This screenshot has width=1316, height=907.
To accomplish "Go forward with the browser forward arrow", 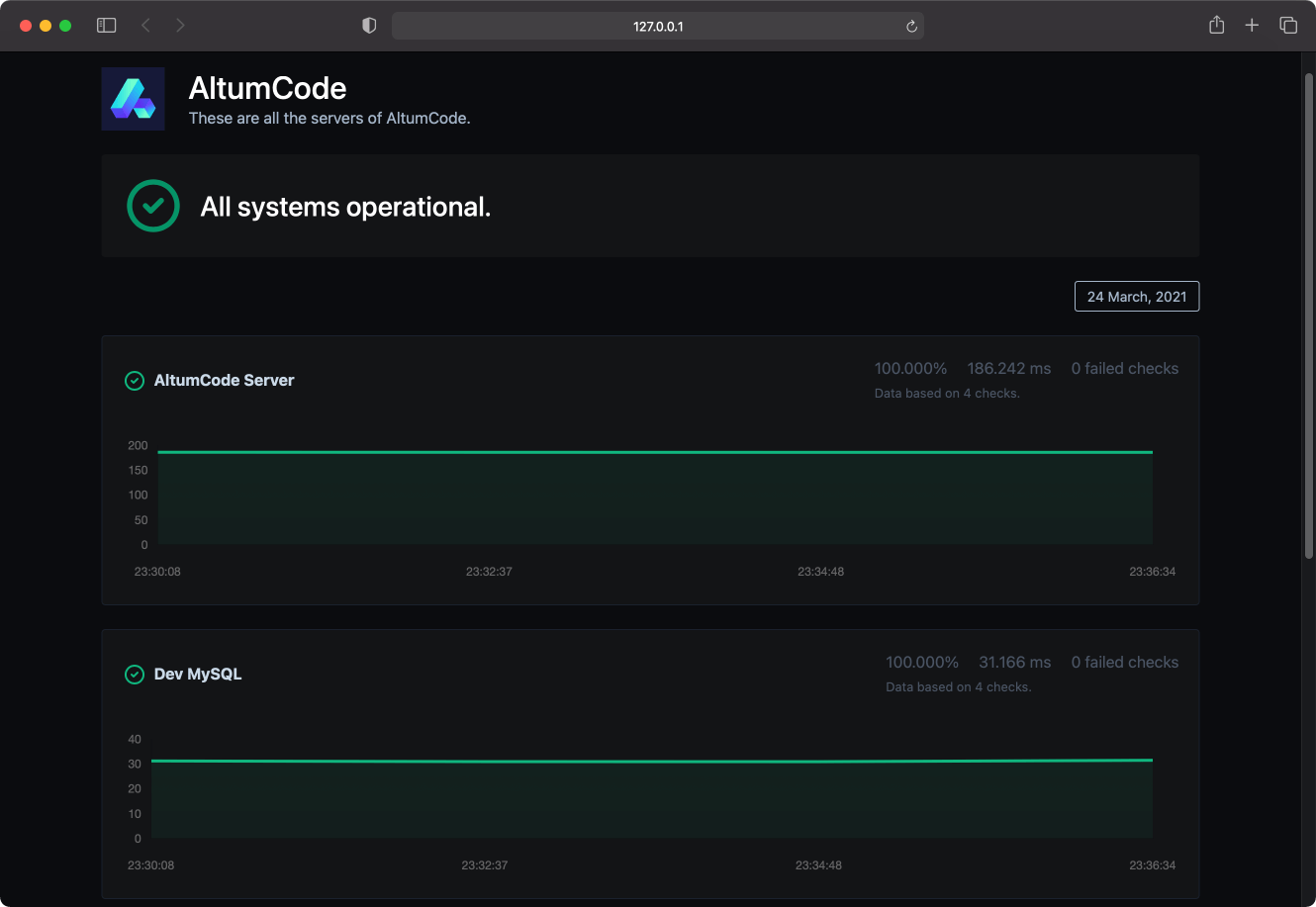I will 180,26.
